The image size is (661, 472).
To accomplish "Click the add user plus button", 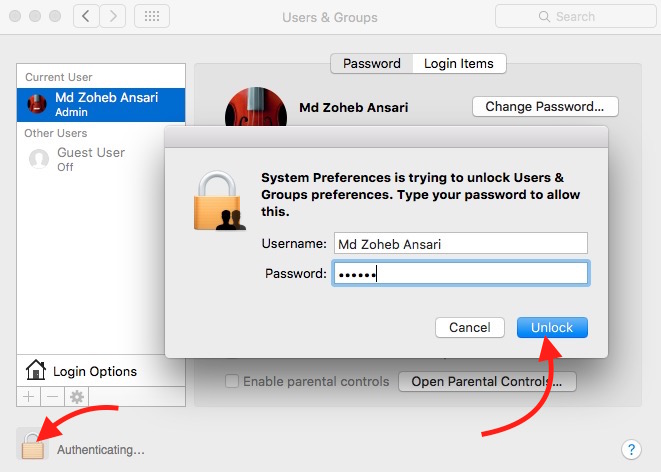I will click(x=28, y=397).
